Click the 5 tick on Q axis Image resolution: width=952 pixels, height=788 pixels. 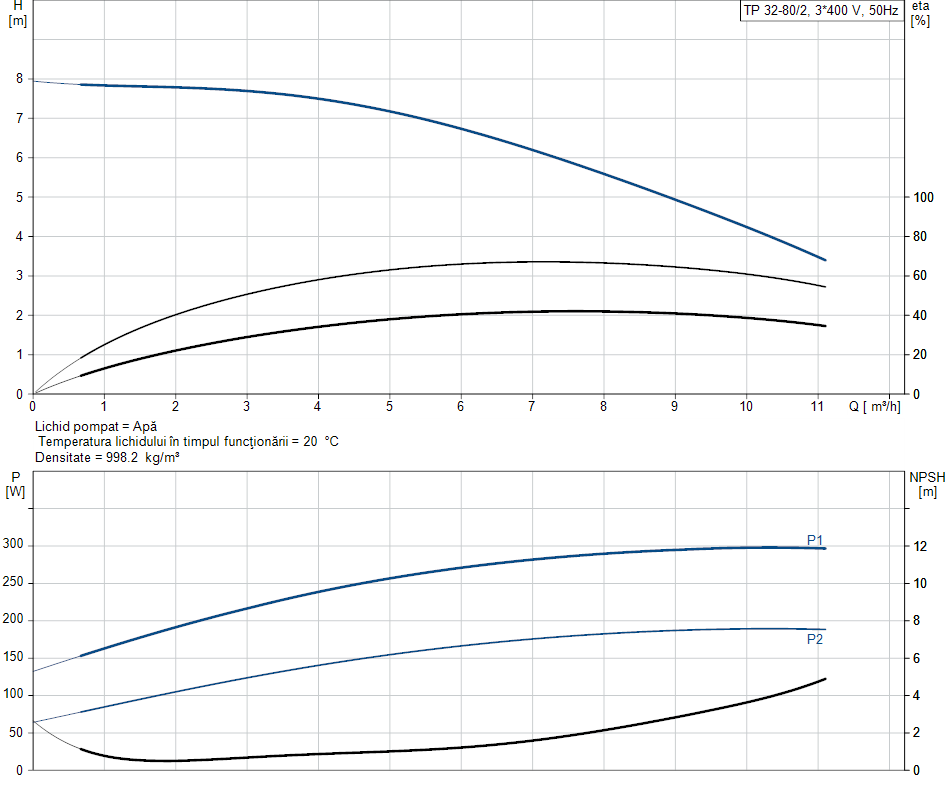(x=389, y=407)
